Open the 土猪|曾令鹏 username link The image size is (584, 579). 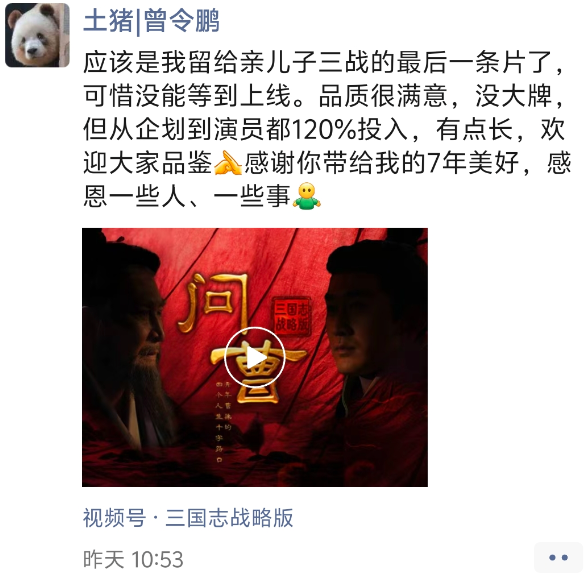coord(151,21)
